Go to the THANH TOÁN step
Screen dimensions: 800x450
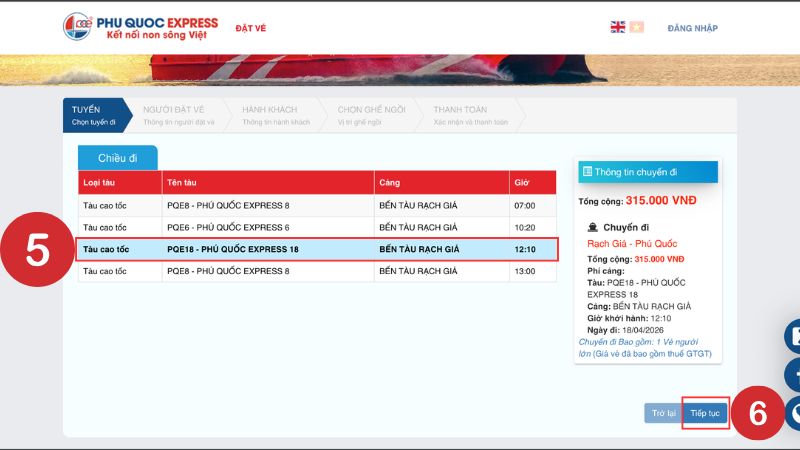(x=470, y=115)
